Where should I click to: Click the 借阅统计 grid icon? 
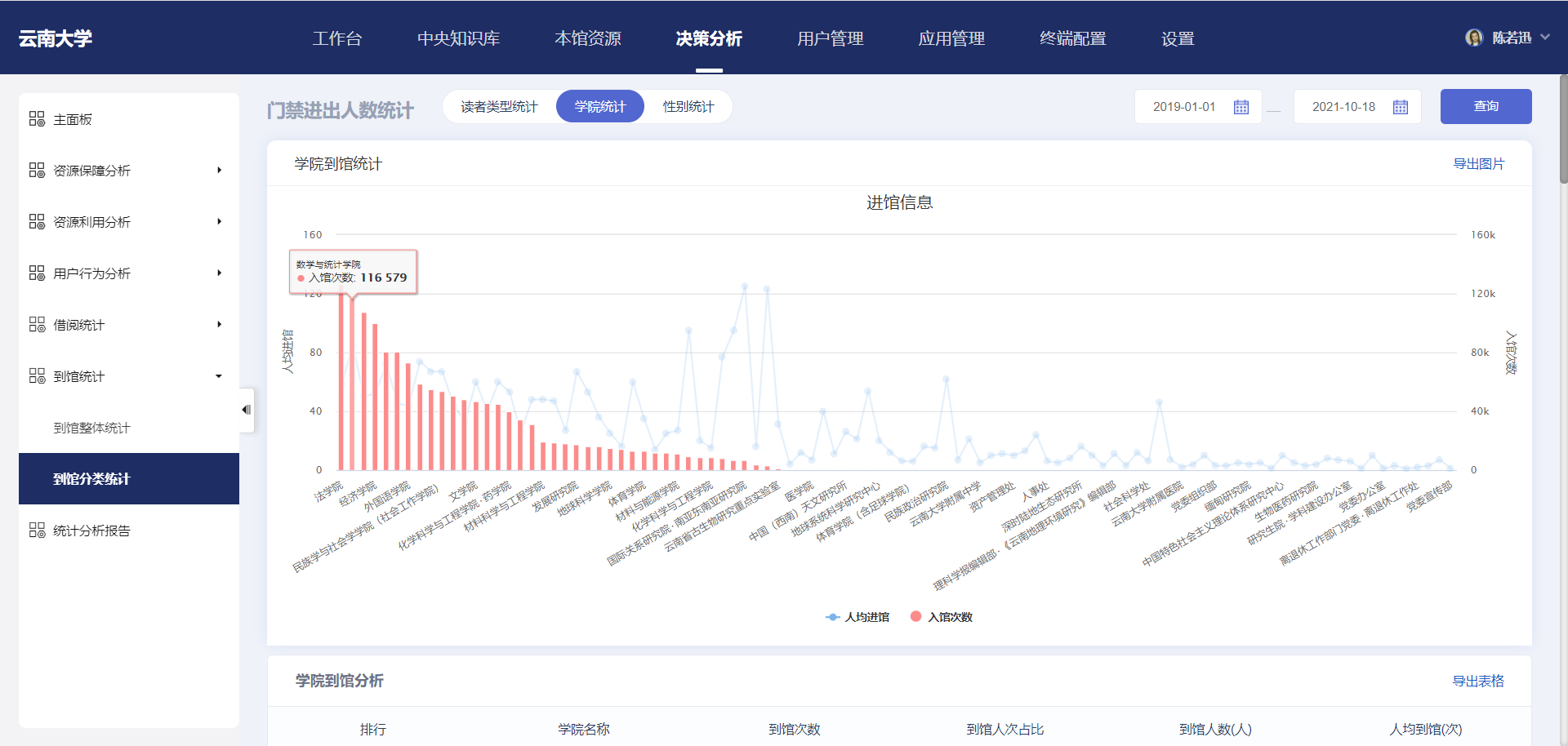click(x=37, y=325)
